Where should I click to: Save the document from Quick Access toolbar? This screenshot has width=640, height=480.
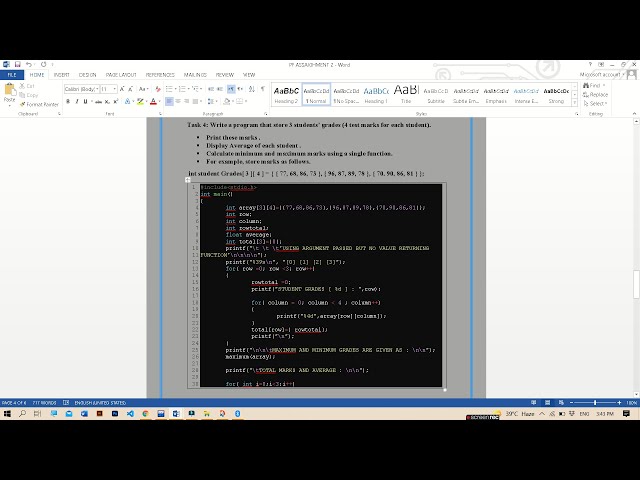(18, 64)
